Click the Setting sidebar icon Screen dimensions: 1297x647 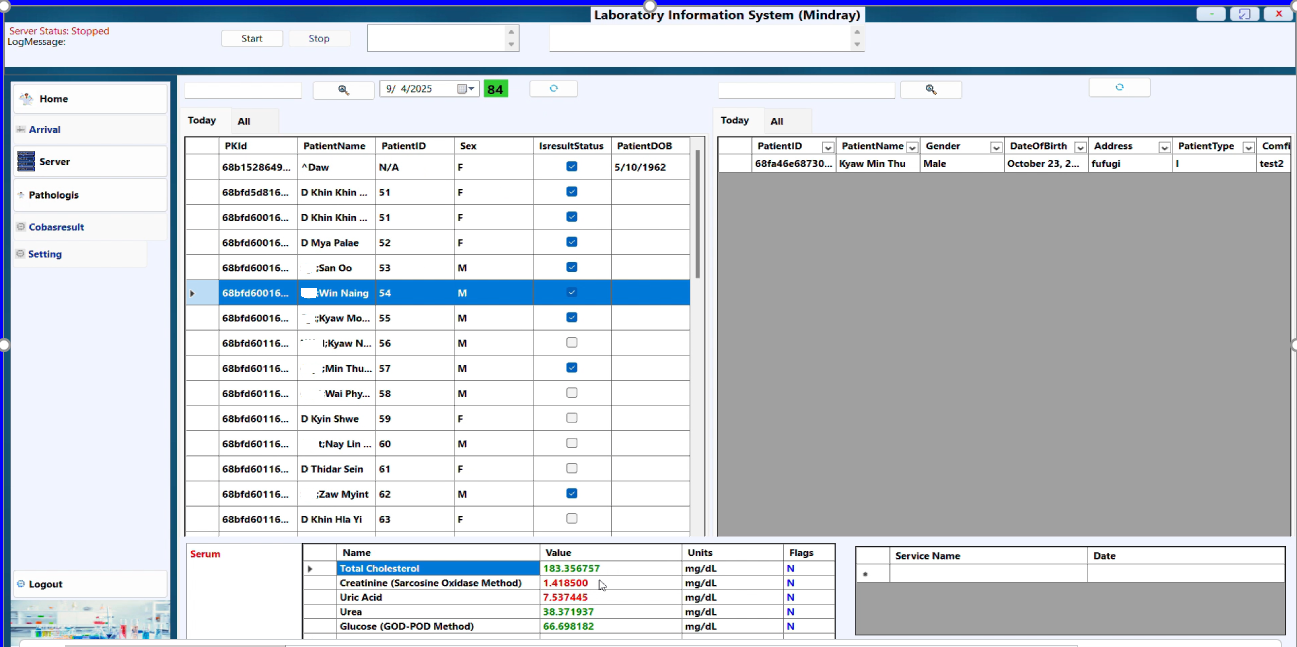[x=20, y=254]
